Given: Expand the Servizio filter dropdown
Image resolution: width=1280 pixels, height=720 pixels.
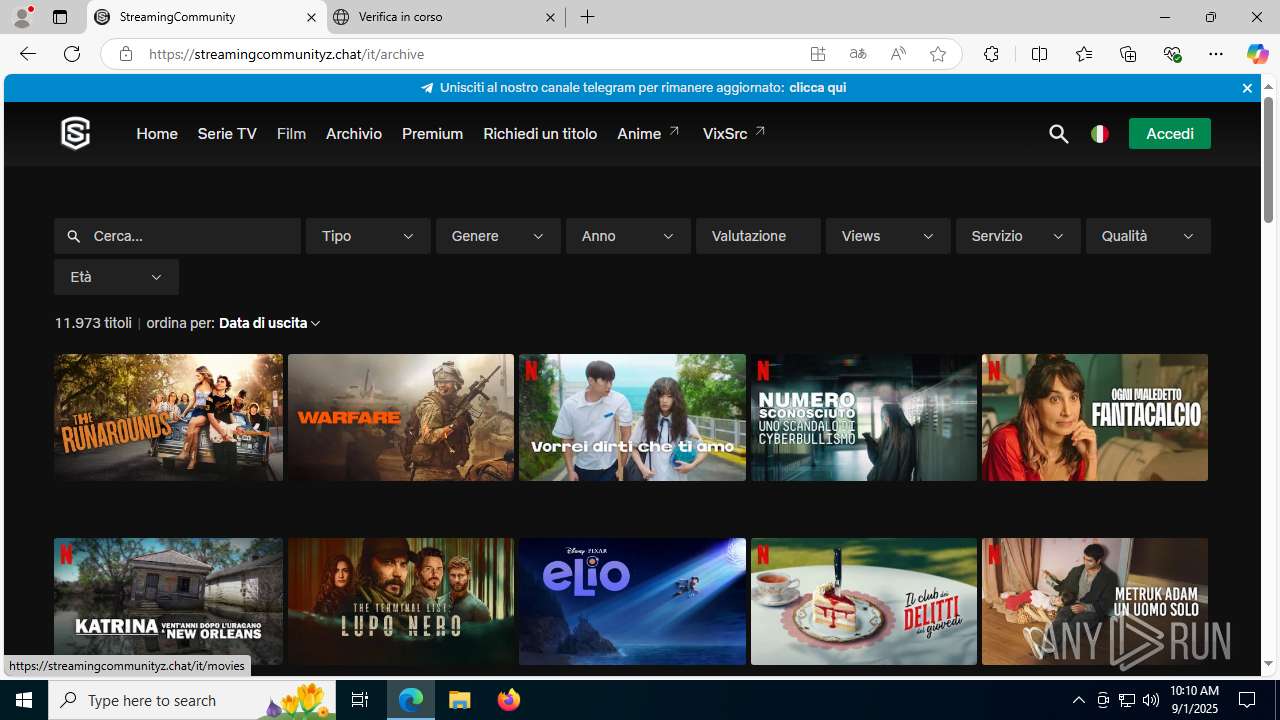Looking at the screenshot, I should coord(1018,236).
